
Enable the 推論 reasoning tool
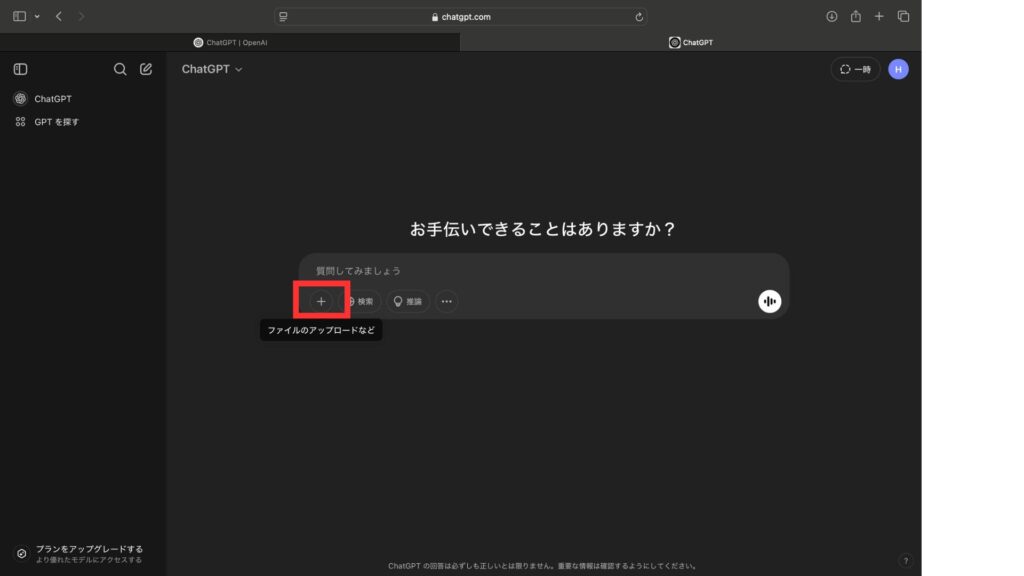(408, 302)
